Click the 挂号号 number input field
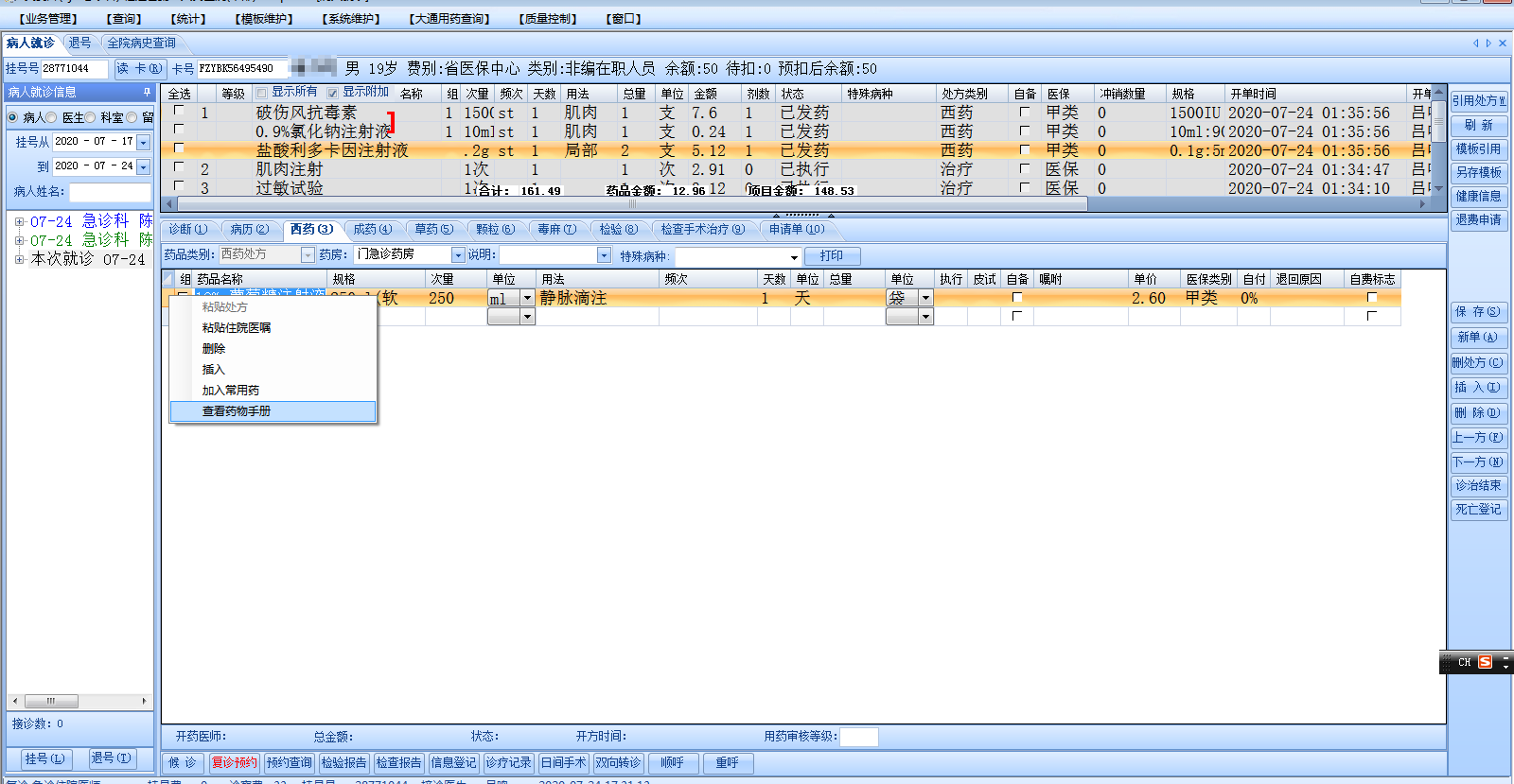1514x784 pixels. (75, 68)
